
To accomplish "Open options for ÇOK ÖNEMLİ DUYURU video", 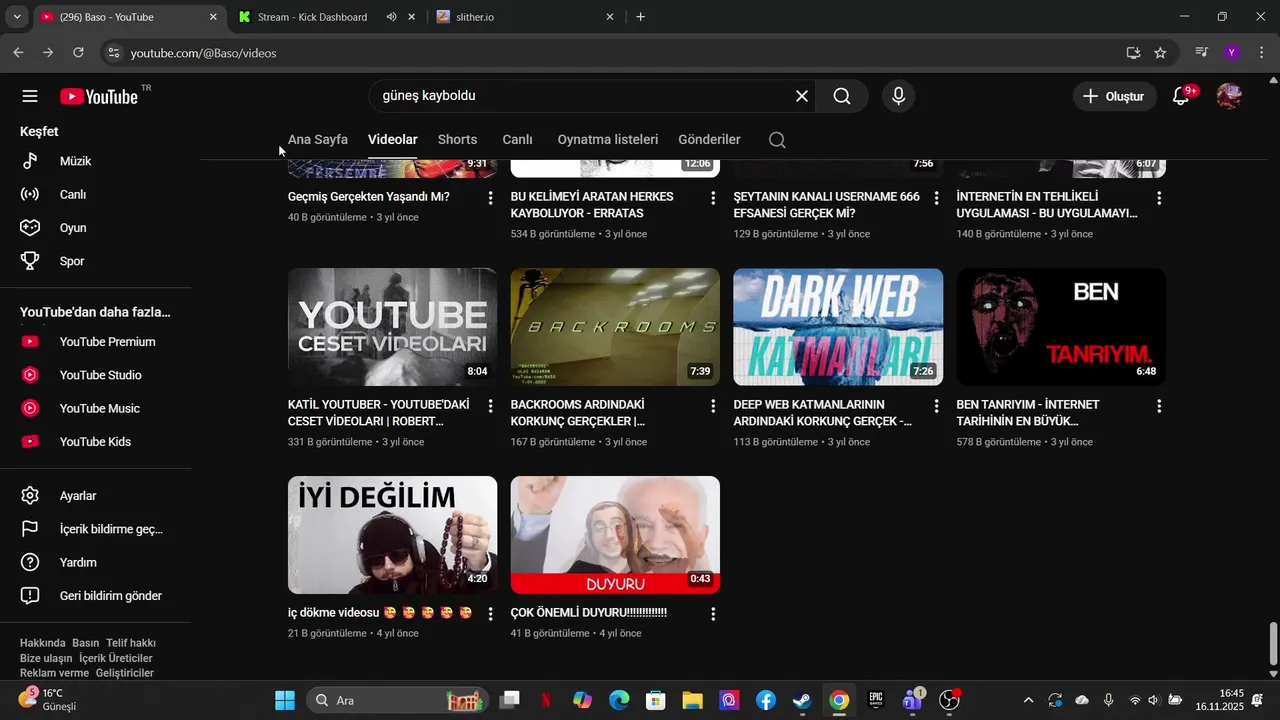I will click(713, 614).
